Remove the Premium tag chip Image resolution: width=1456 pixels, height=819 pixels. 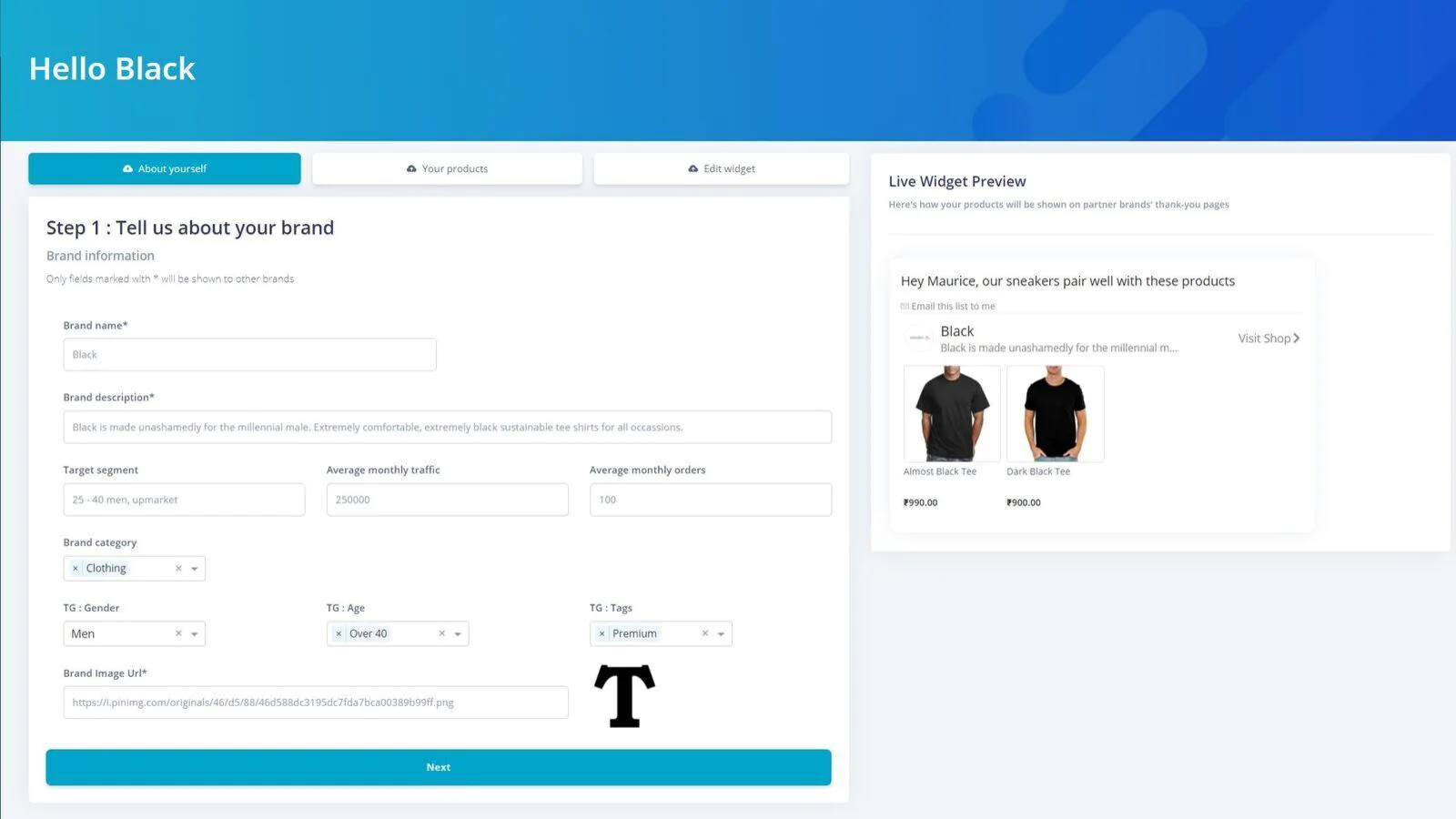click(602, 634)
